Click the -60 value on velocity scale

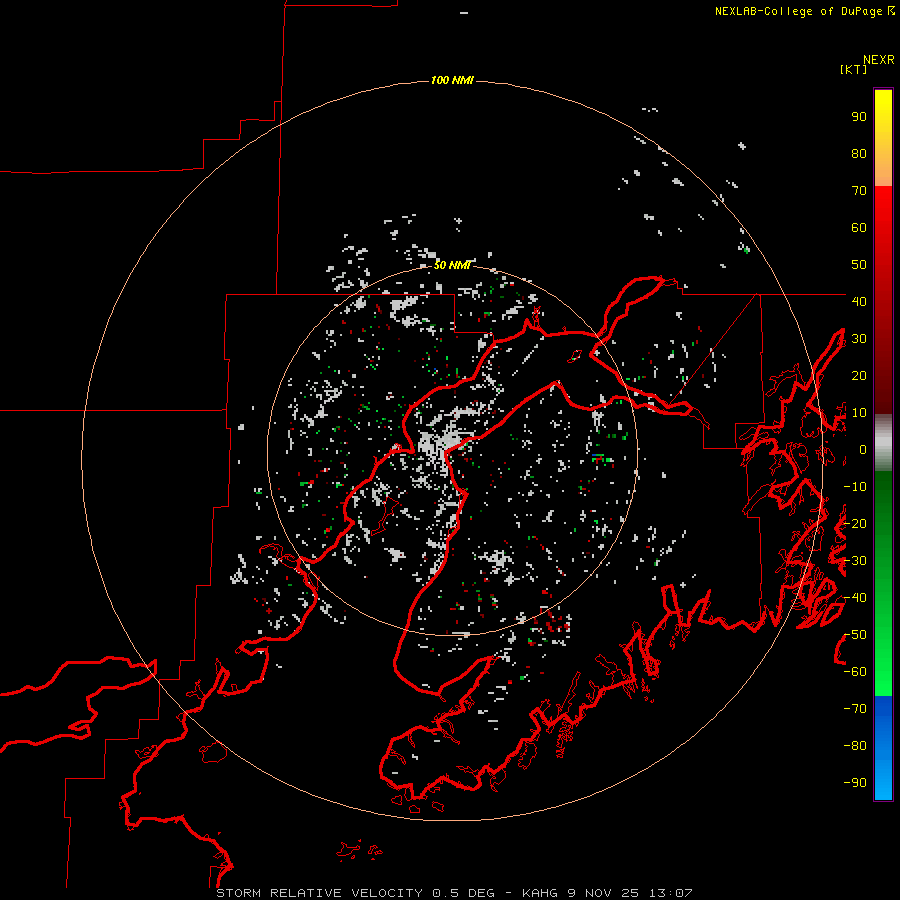[855, 672]
